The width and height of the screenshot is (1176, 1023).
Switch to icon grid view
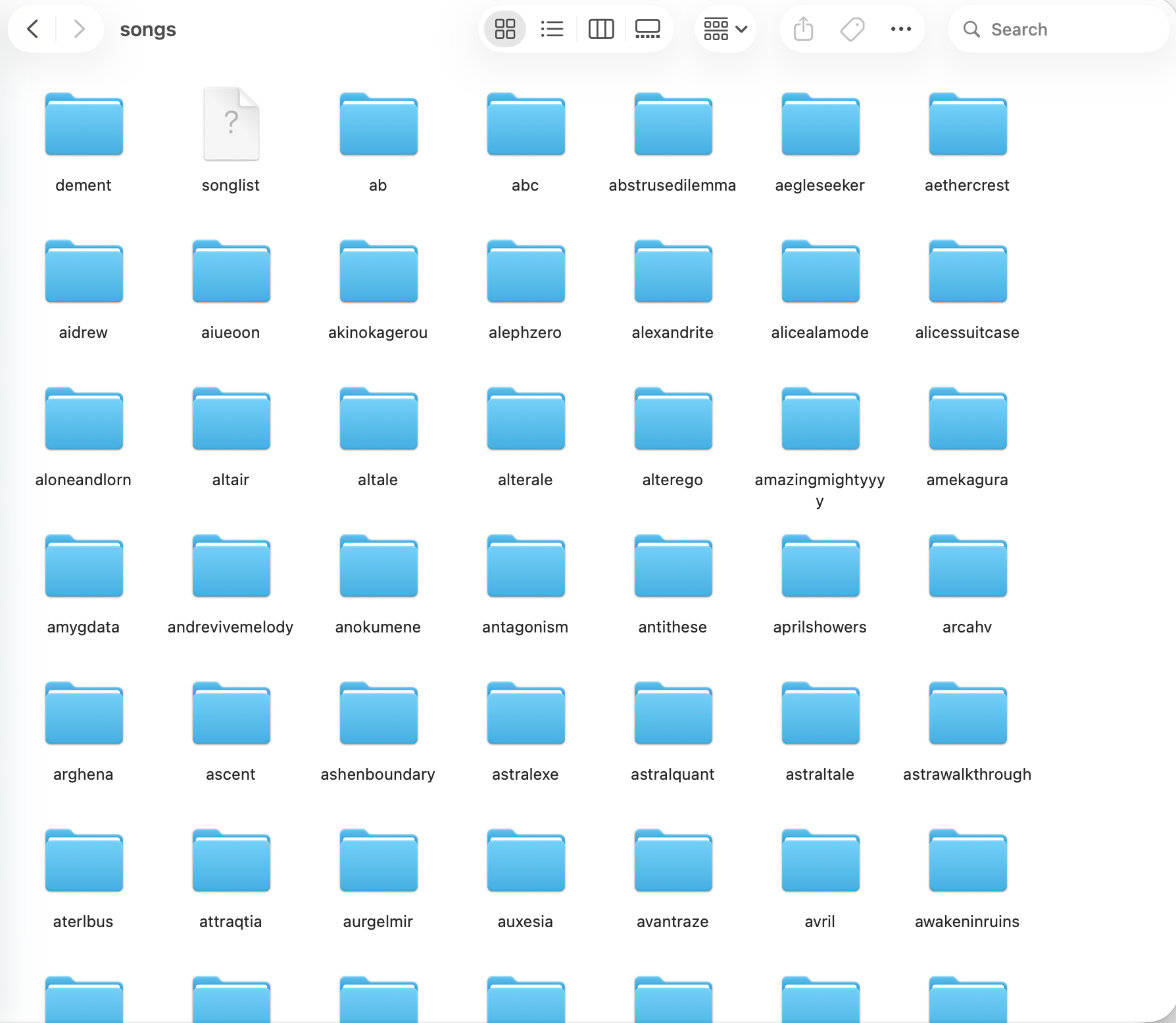click(x=505, y=29)
